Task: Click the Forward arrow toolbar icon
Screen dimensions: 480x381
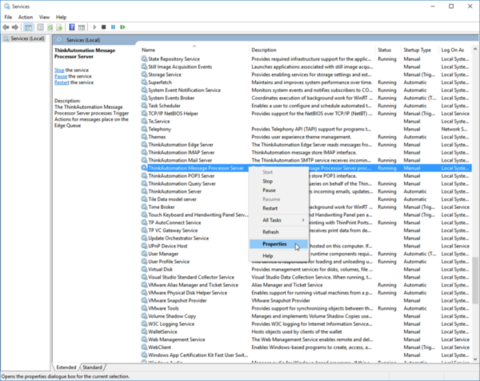Action: click(x=15, y=27)
